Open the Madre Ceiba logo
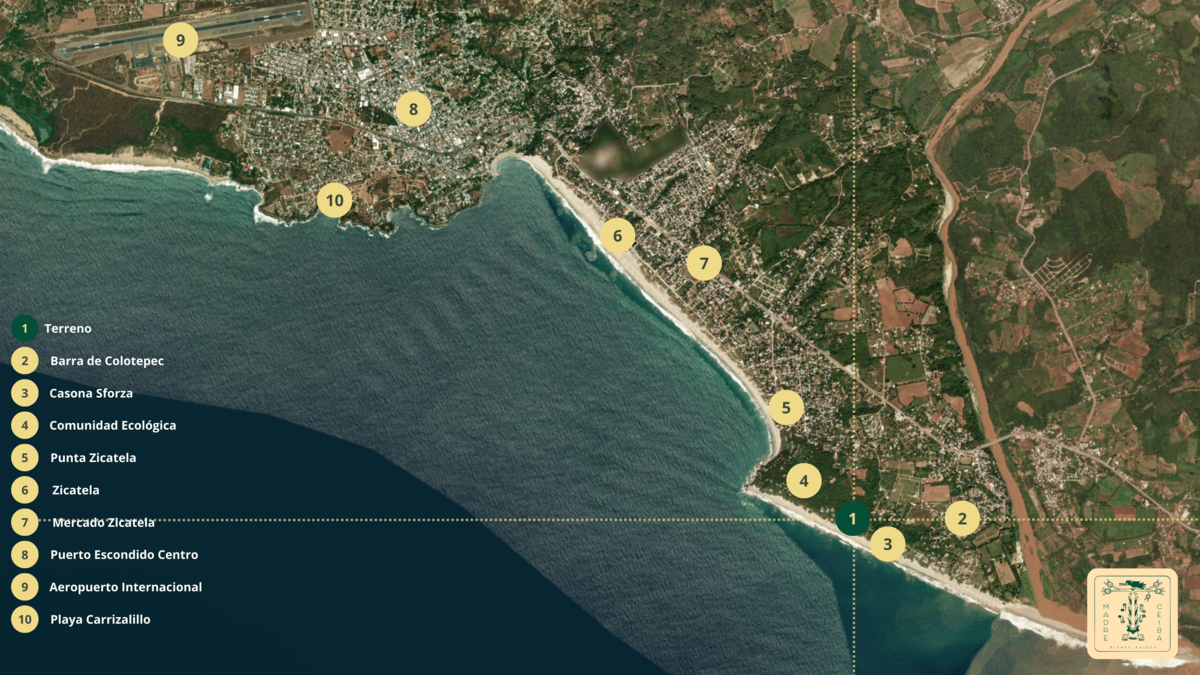The width and height of the screenshot is (1200, 675). click(x=1132, y=613)
